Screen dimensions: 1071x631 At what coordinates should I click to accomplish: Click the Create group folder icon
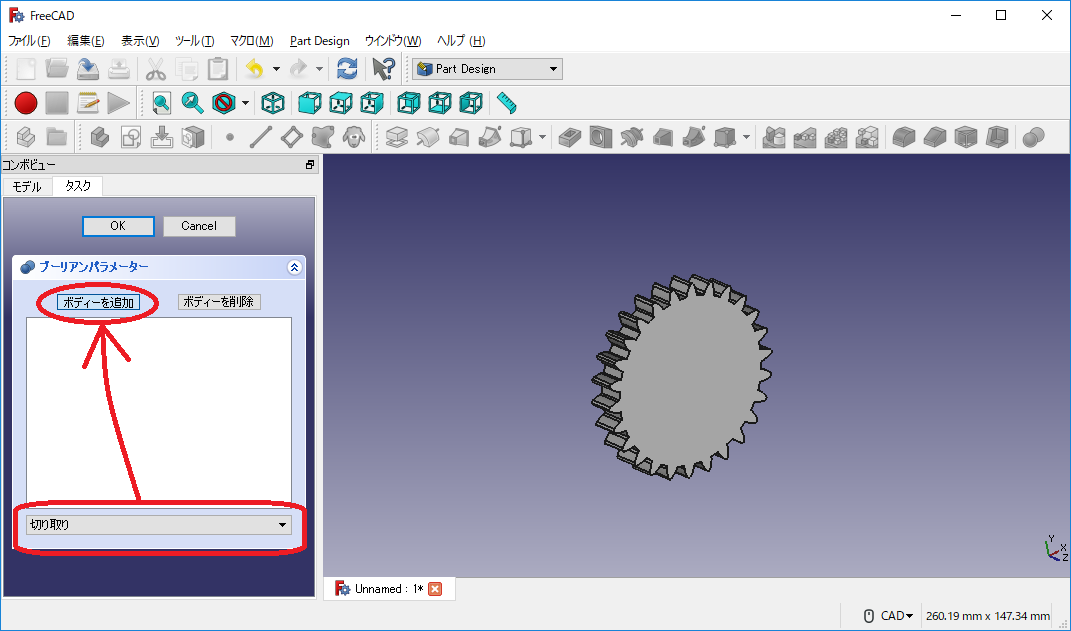57,137
